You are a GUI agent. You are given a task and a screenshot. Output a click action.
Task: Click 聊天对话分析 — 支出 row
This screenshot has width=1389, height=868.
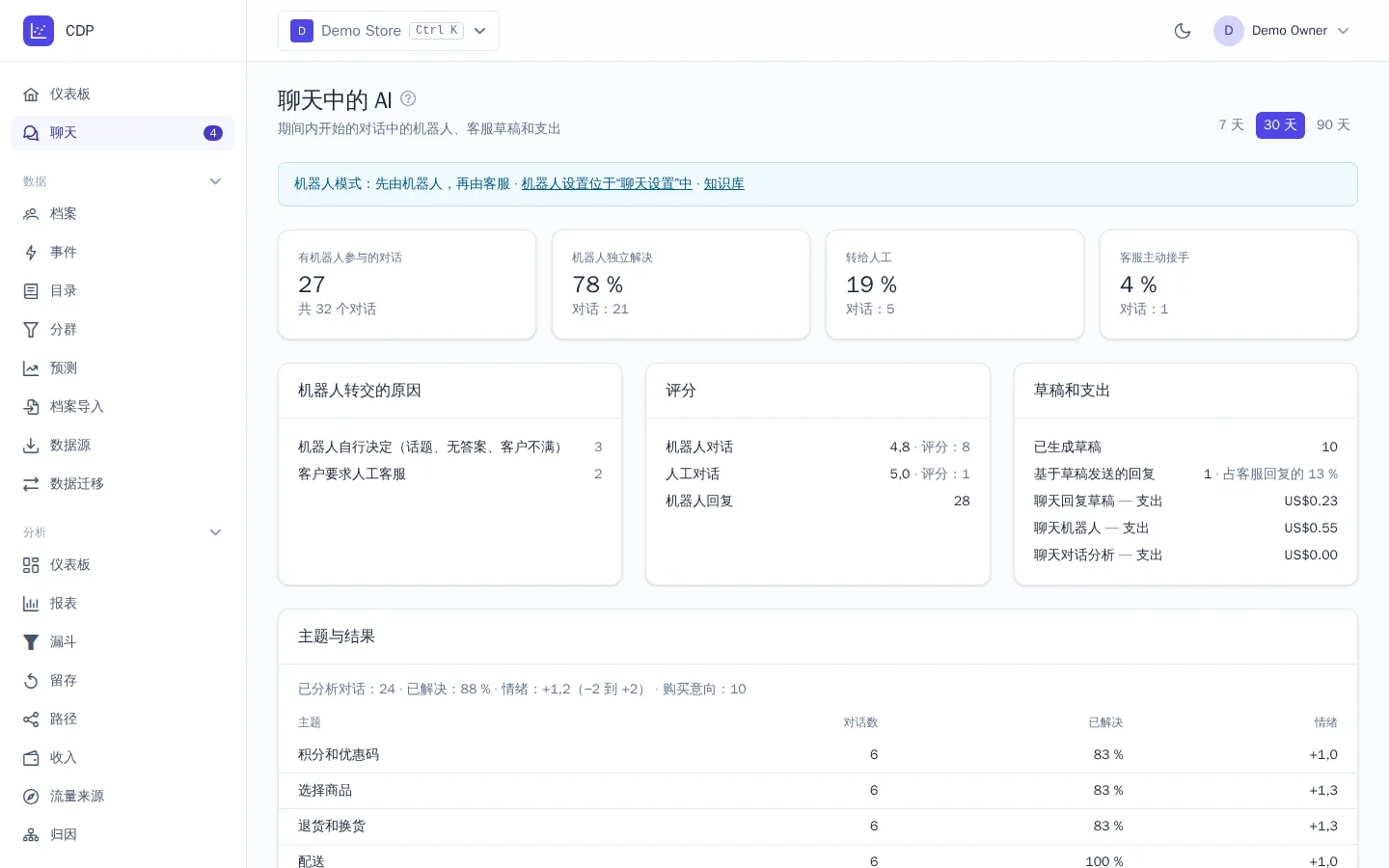click(1185, 556)
